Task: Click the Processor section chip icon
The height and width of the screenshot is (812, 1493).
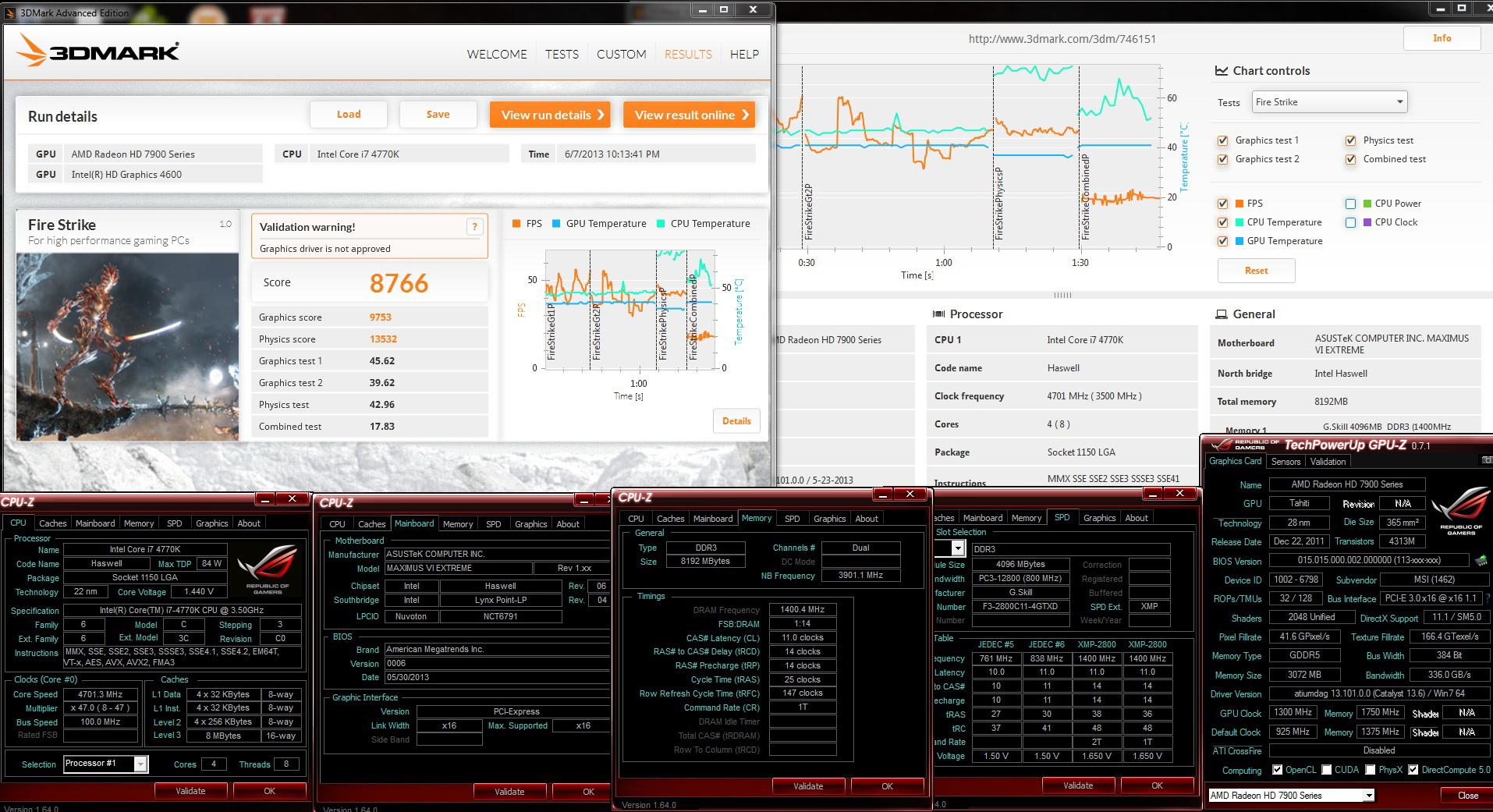Action: coord(938,314)
